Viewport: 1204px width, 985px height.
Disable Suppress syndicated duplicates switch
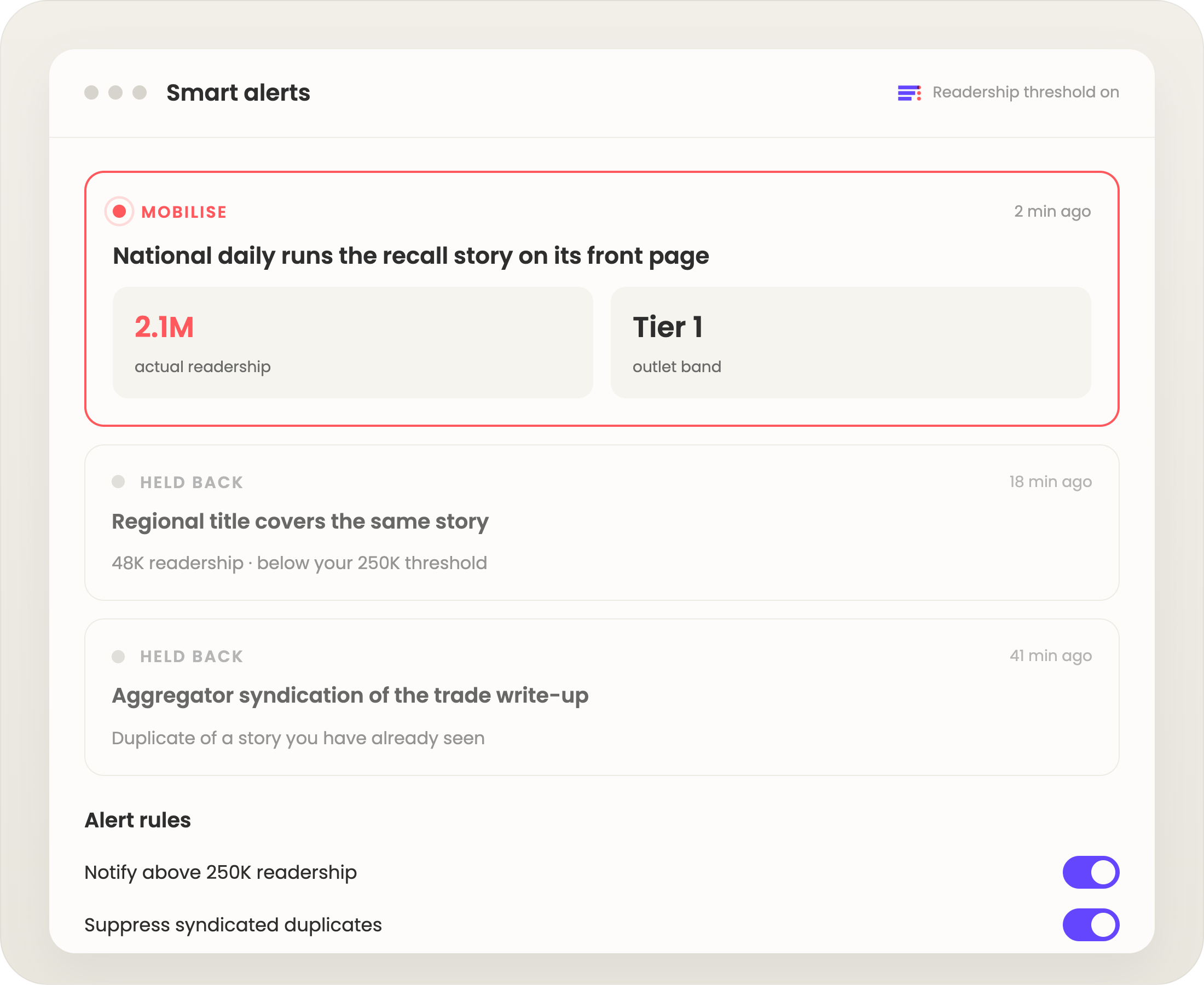point(1091,925)
